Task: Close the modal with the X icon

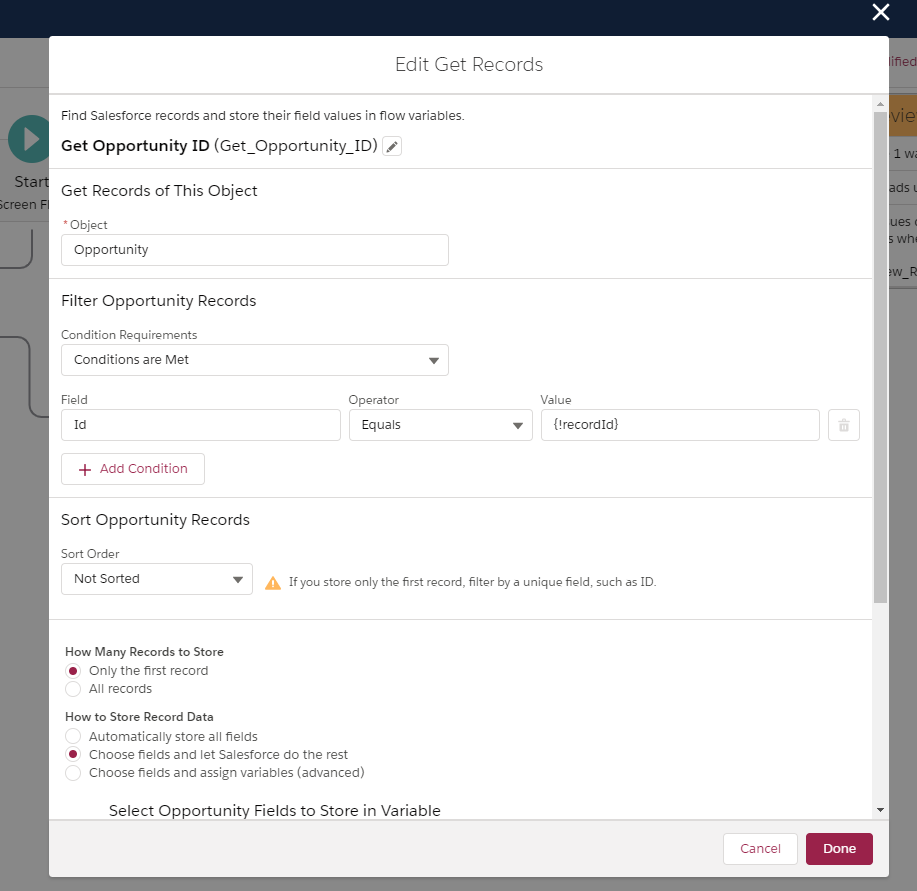Action: tap(880, 12)
